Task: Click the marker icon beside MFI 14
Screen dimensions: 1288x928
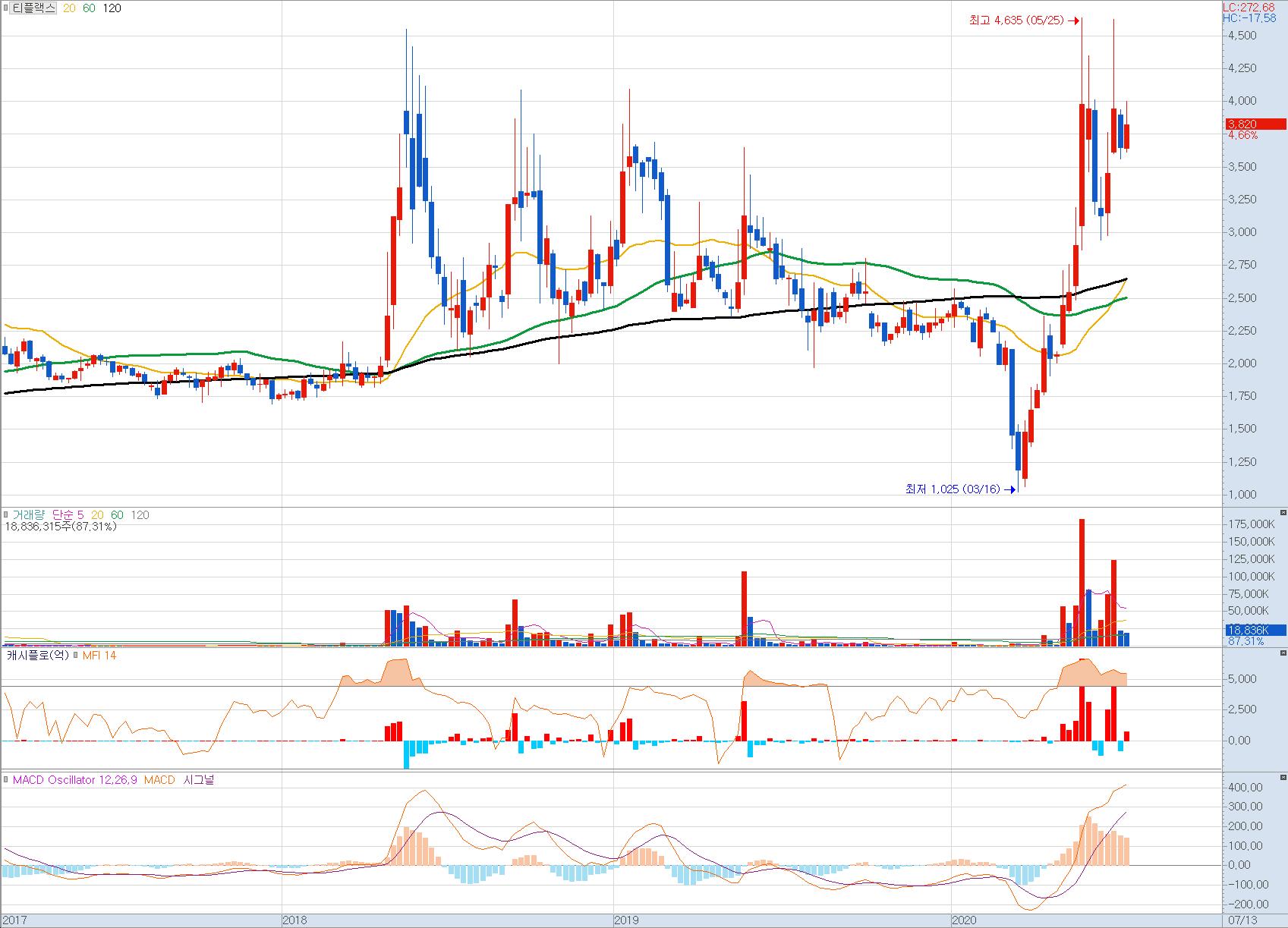Action: [77, 655]
